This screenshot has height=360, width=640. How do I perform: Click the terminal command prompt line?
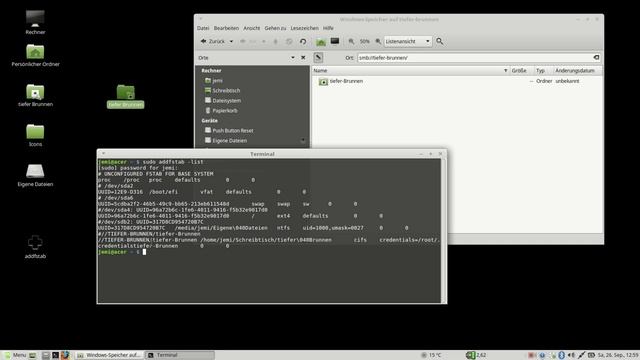point(269,252)
